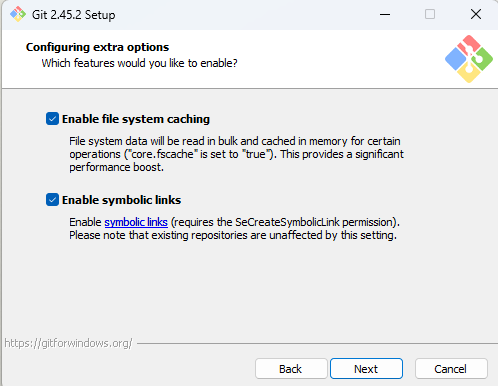Viewport: 498px width, 386px height.
Task: Proceed by clicking the Next button
Action: click(x=366, y=369)
